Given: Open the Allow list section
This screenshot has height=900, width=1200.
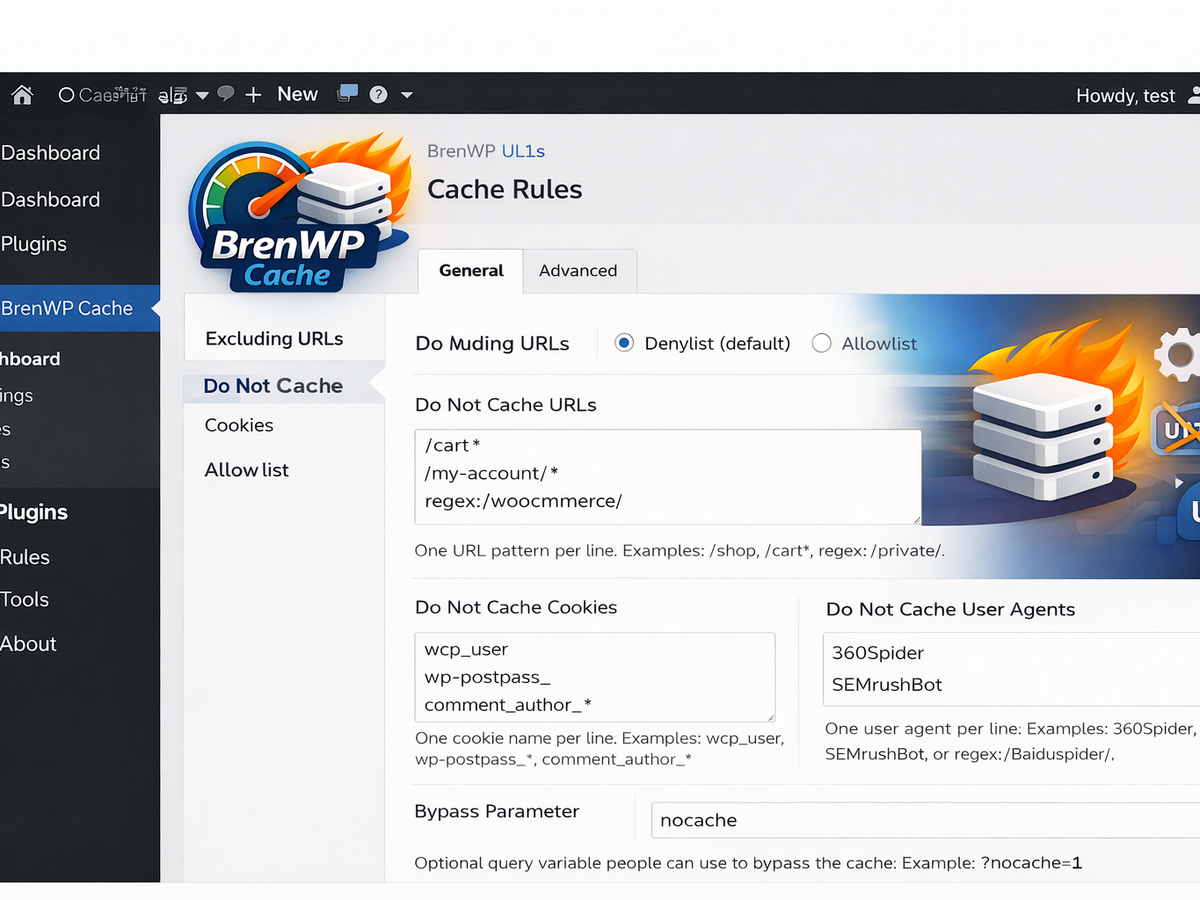Looking at the screenshot, I should [x=247, y=470].
